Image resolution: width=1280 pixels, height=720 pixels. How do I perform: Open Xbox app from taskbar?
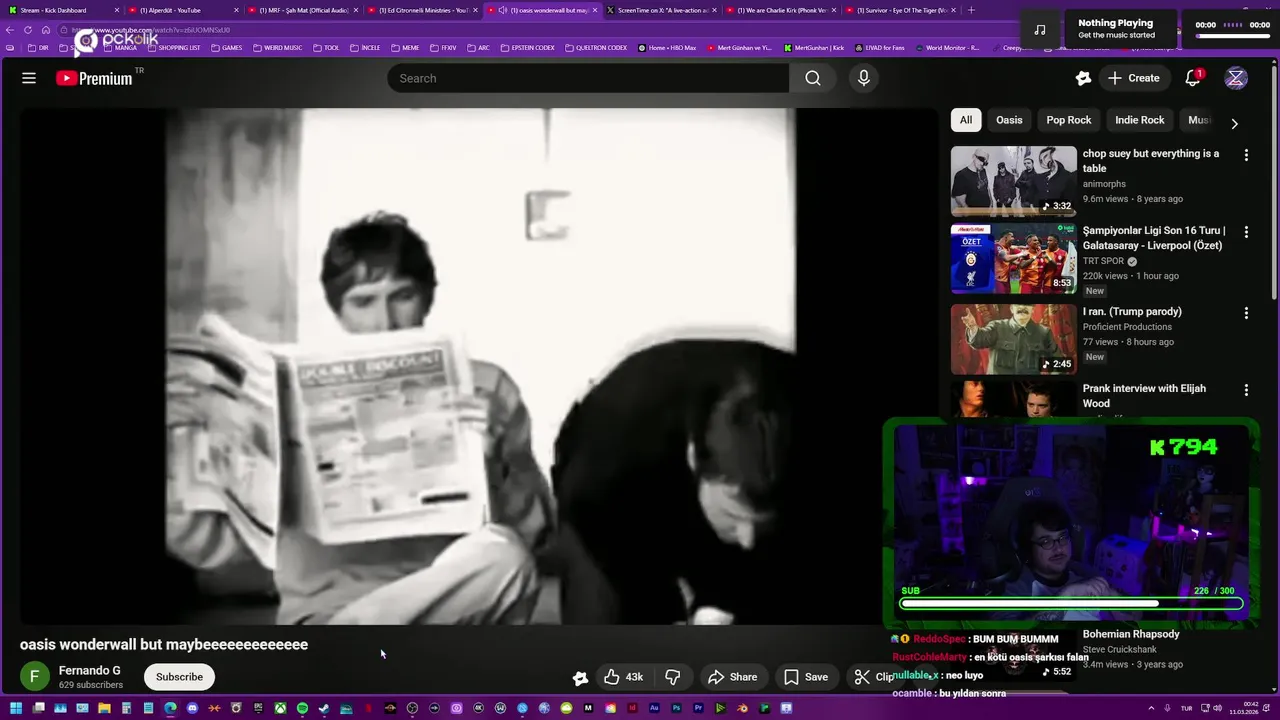coord(280,708)
